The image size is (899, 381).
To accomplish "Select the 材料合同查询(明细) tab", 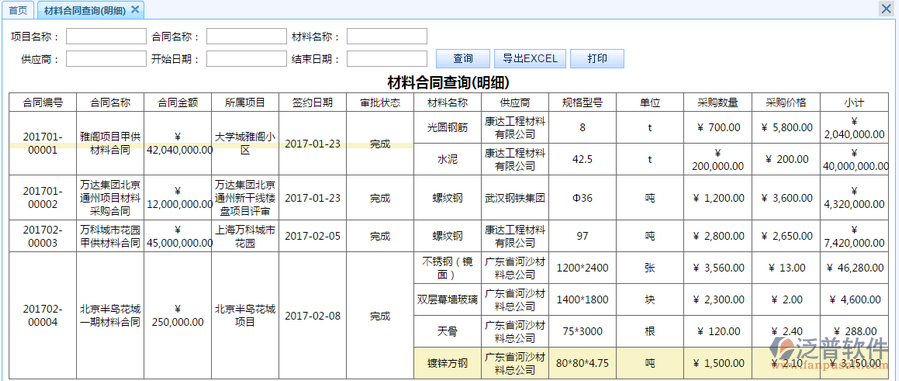I will coord(85,10).
